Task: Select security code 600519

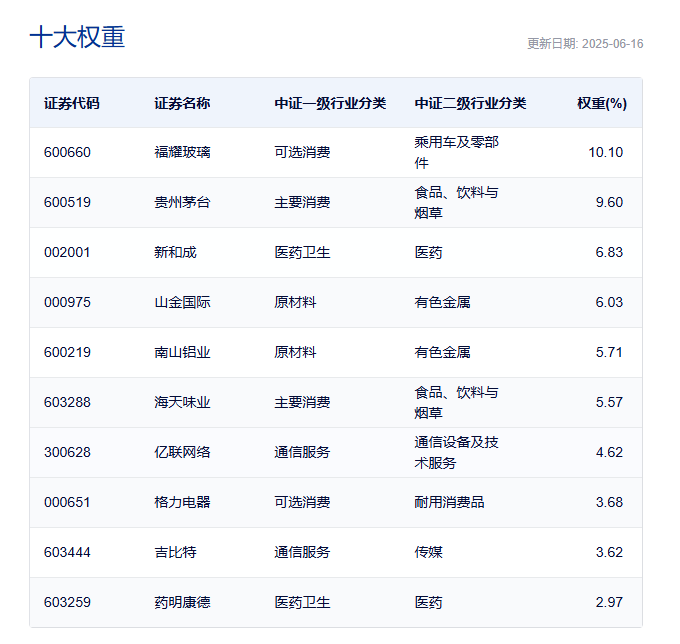Action: pyautogui.click(x=67, y=202)
